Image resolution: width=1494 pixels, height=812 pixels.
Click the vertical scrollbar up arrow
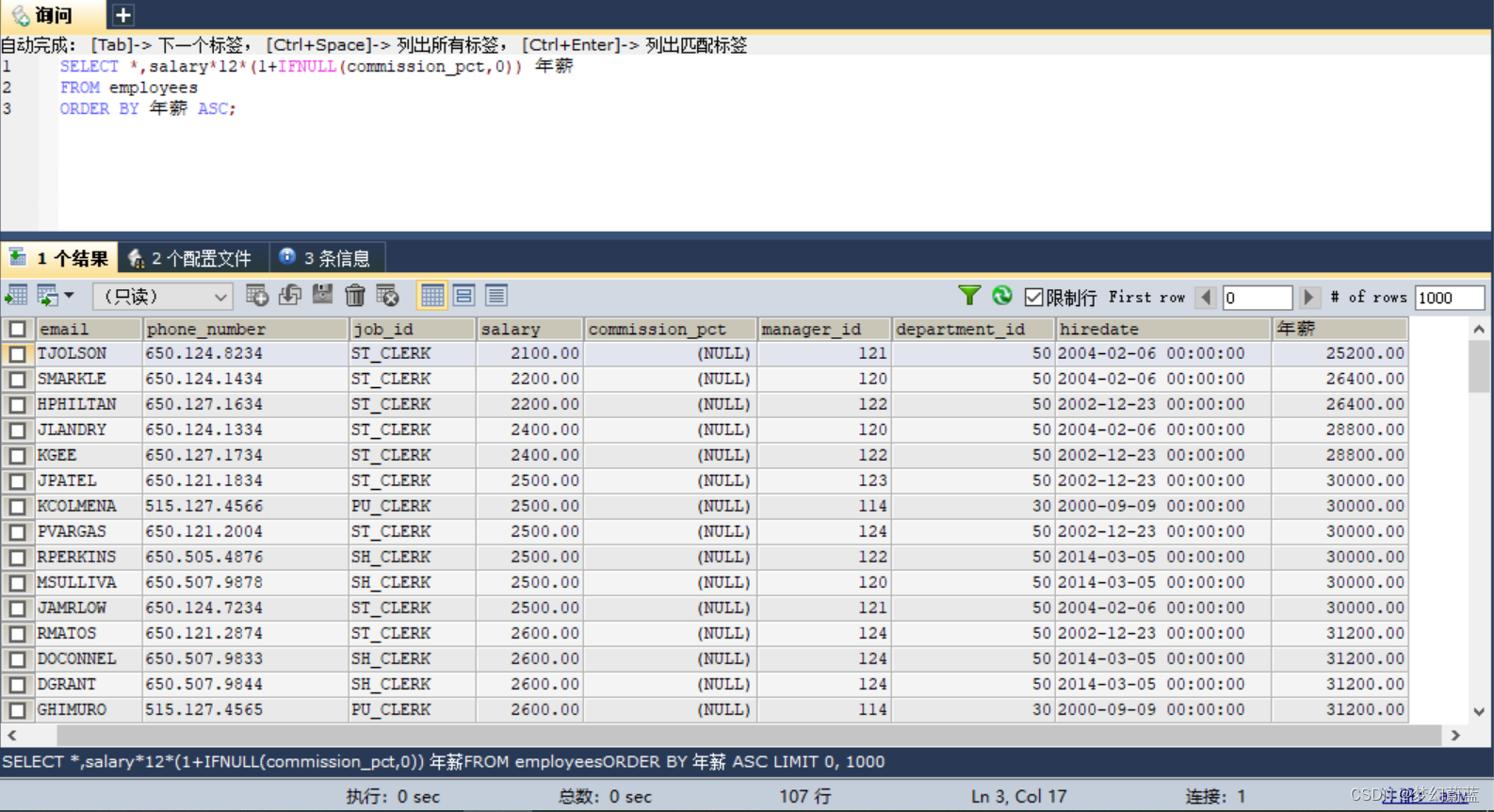[x=1479, y=329]
